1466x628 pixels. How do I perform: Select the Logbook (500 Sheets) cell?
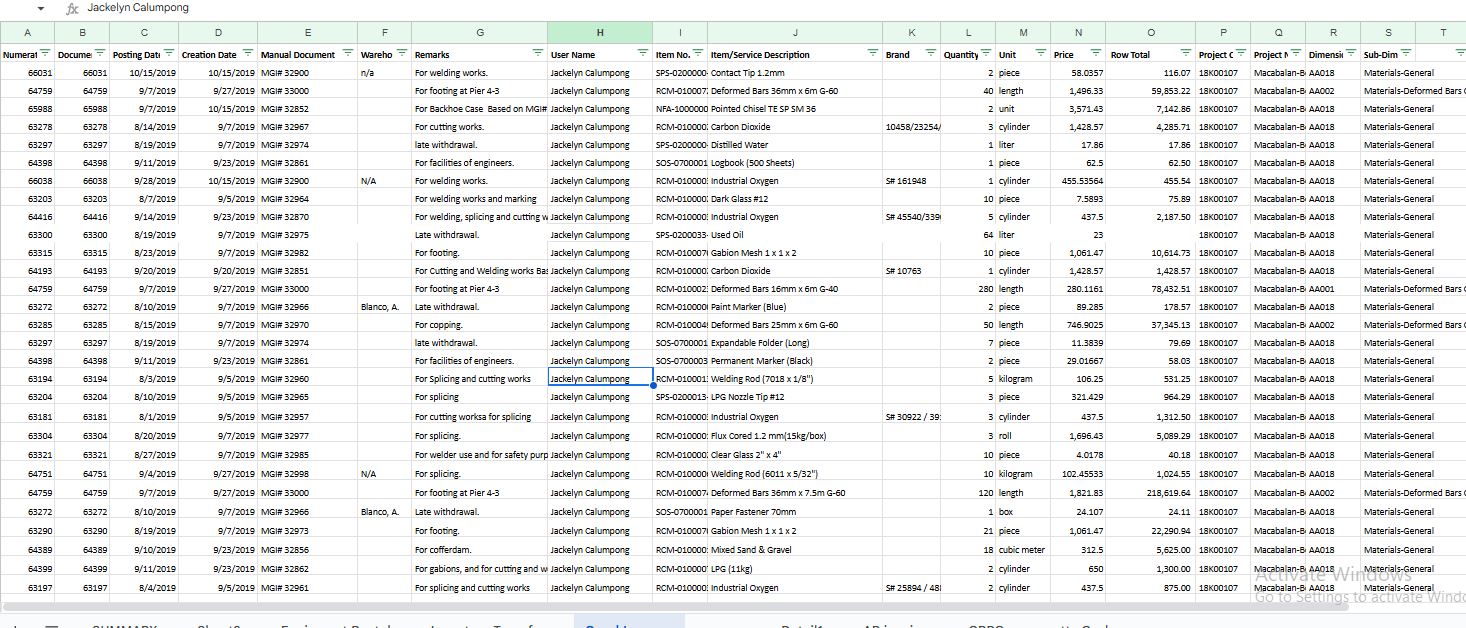(x=795, y=163)
